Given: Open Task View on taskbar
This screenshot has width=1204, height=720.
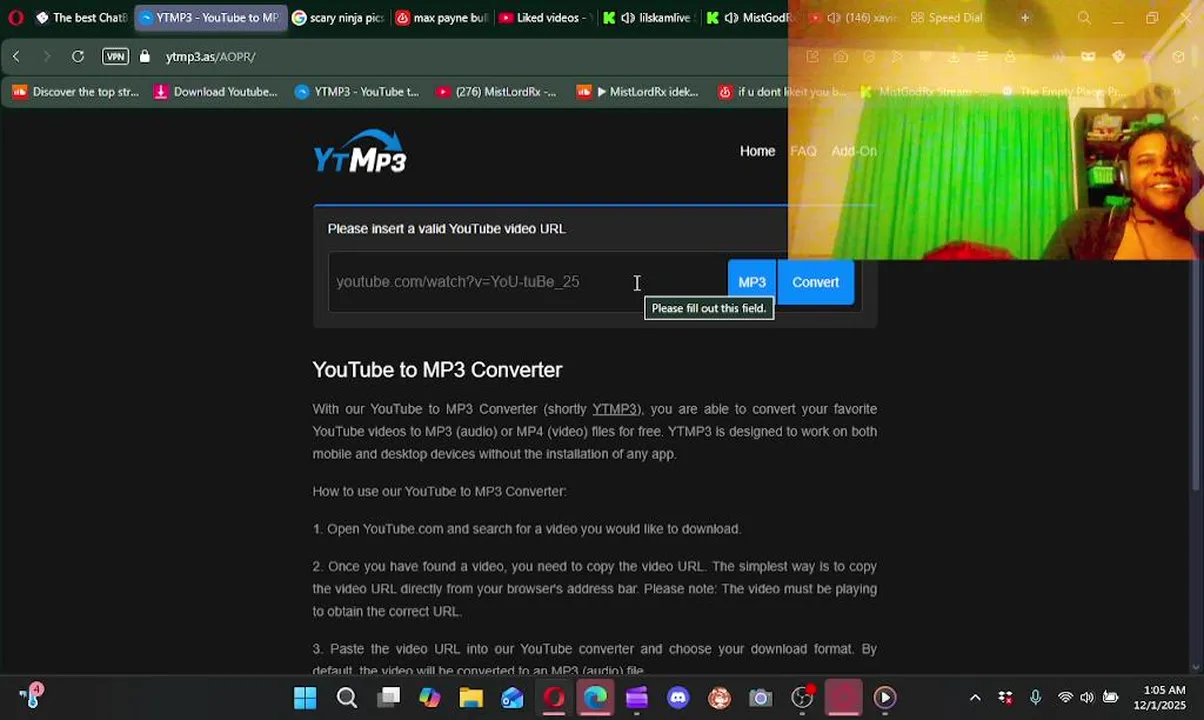Looking at the screenshot, I should tap(389, 697).
